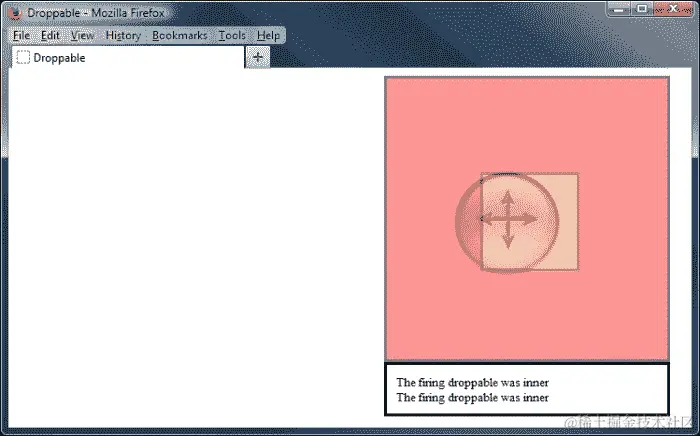The height and width of the screenshot is (436, 700).
Task: Open the File menu
Action: coord(21,36)
